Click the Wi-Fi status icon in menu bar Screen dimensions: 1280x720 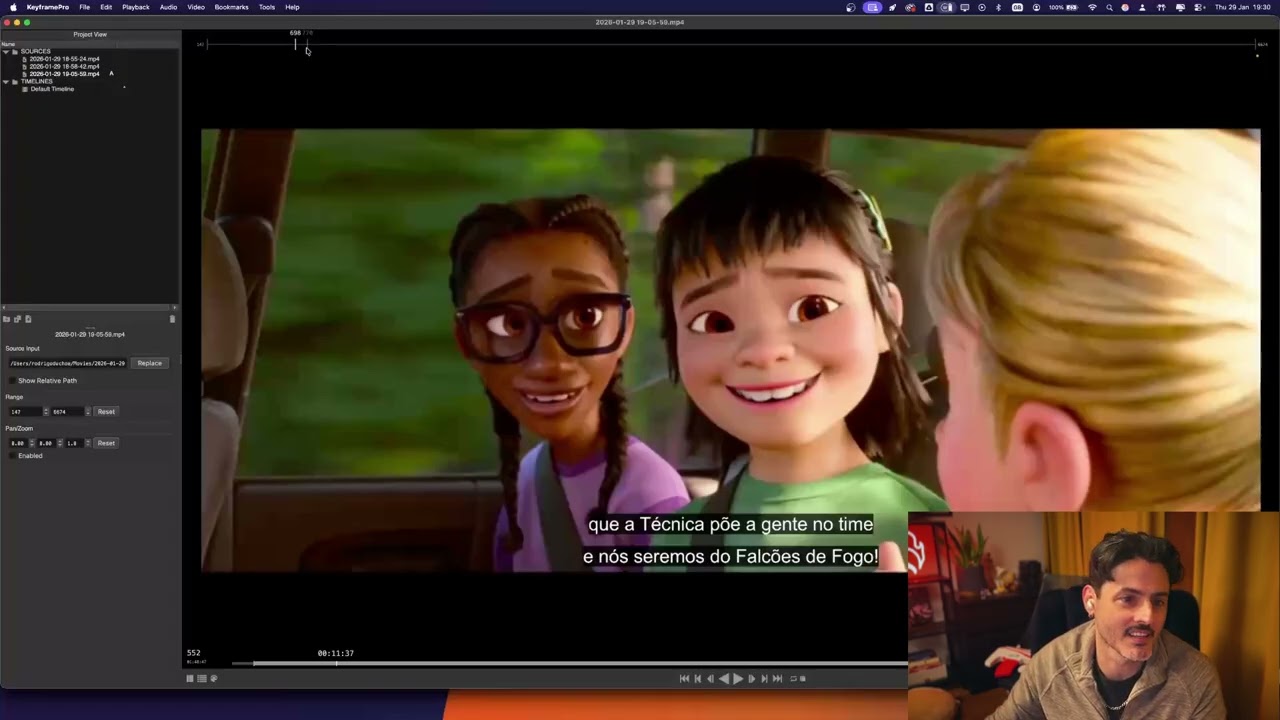pyautogui.click(x=1092, y=7)
